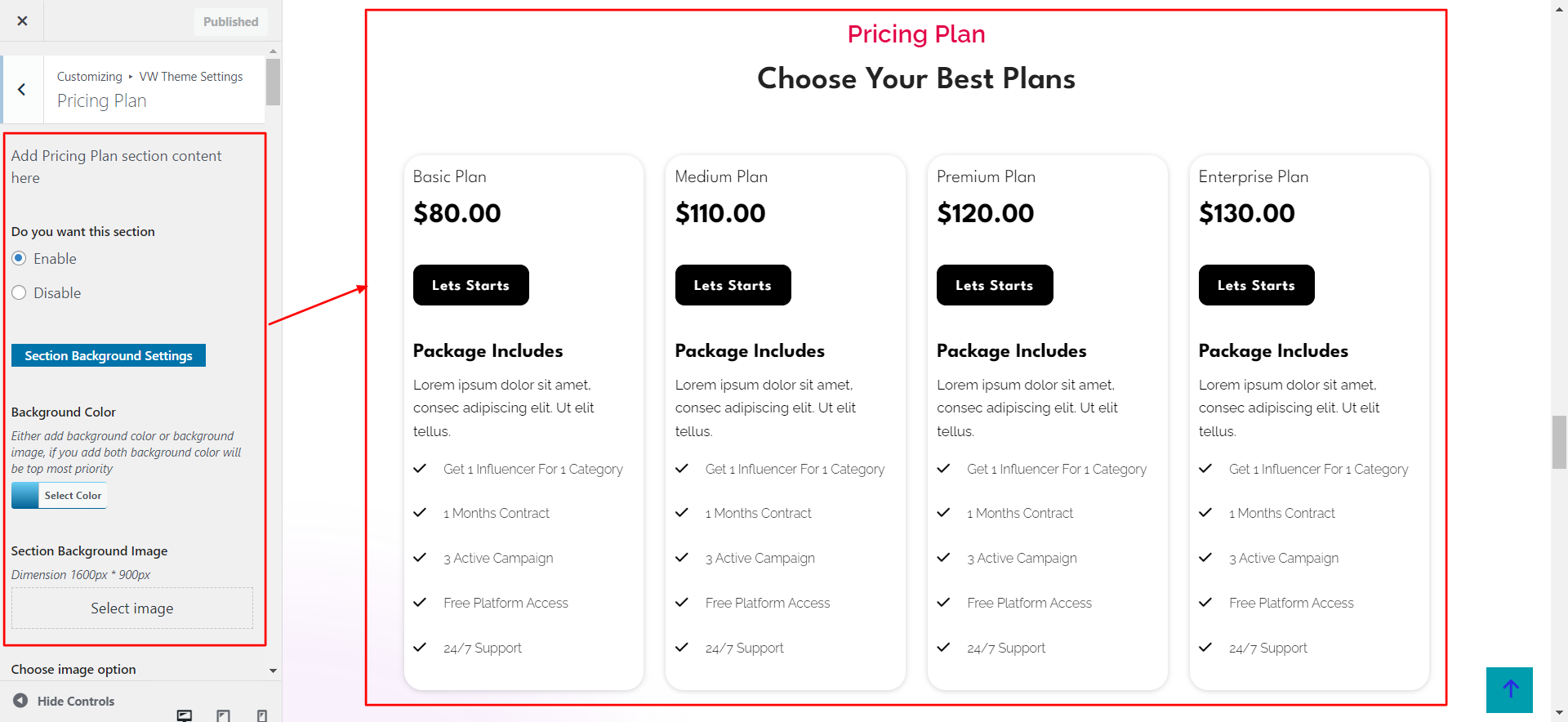Click Lets Starts on the Basic Plan

coord(470,285)
